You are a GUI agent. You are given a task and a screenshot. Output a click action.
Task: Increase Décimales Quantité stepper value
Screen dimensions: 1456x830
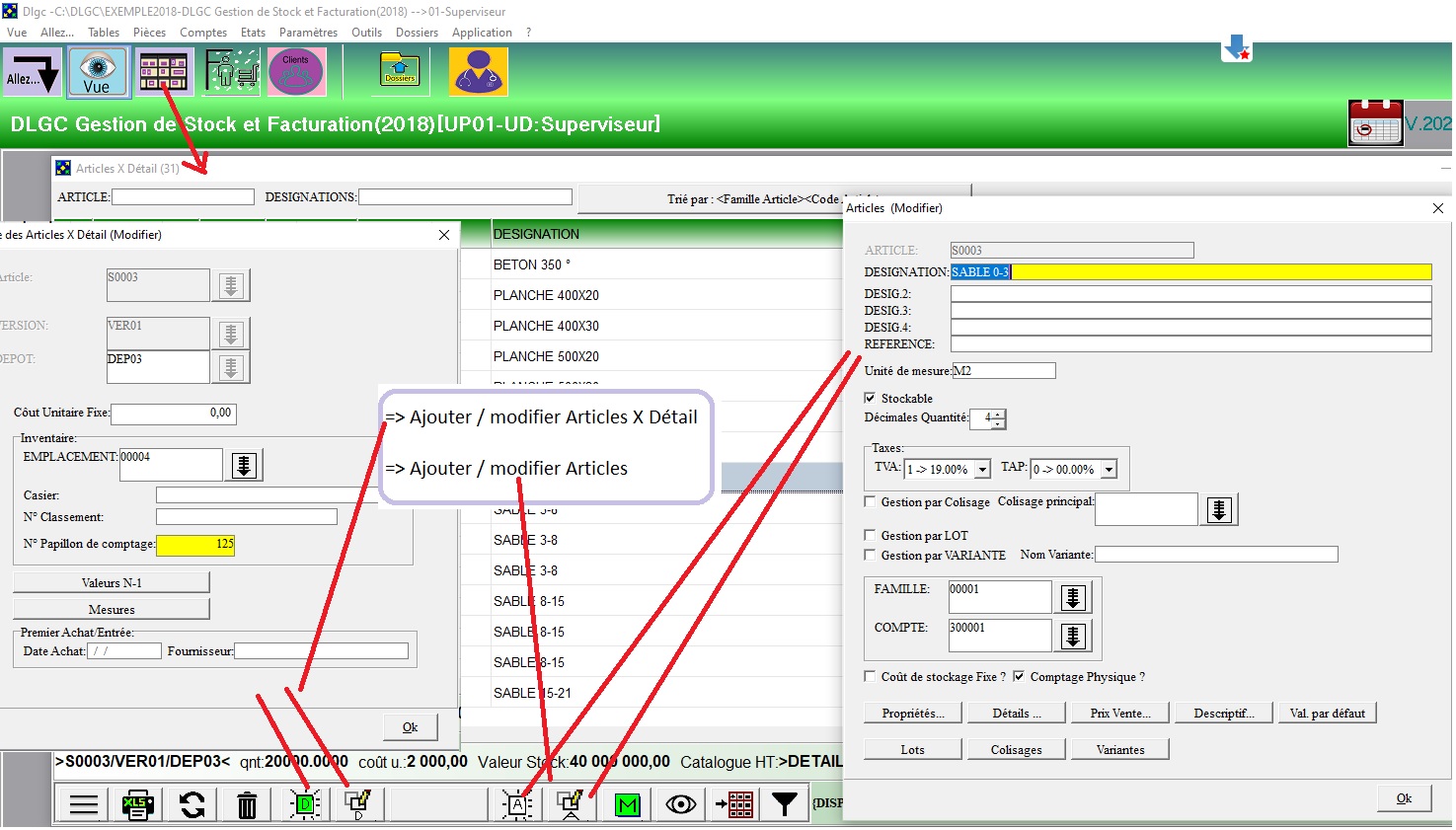point(999,415)
